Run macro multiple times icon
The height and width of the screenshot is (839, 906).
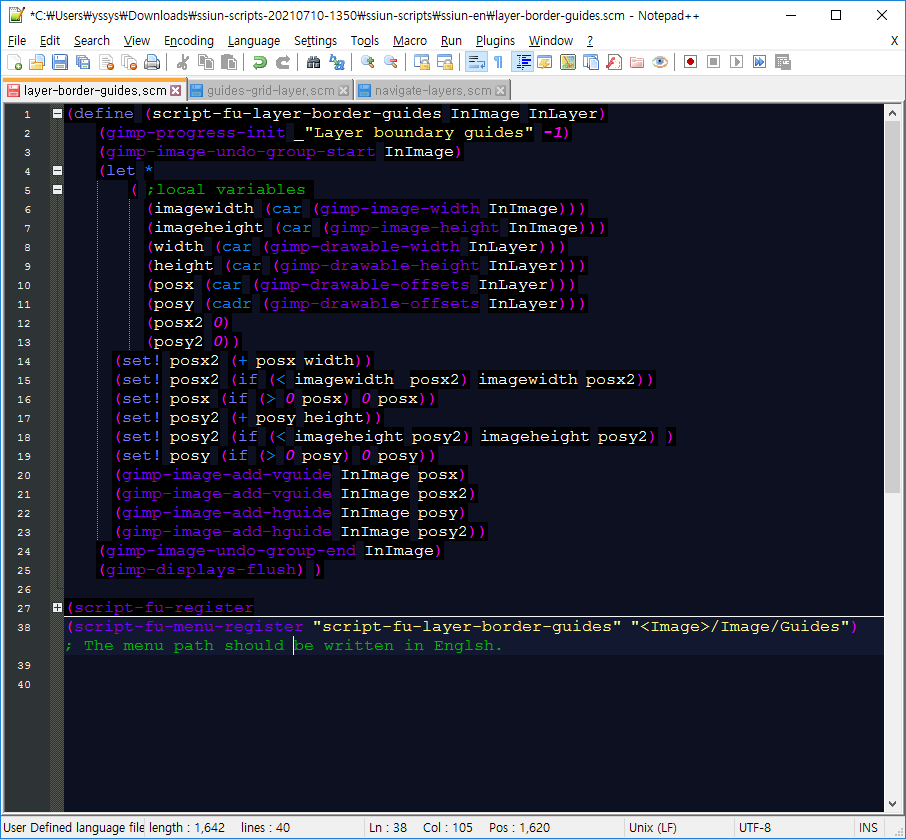(759, 62)
